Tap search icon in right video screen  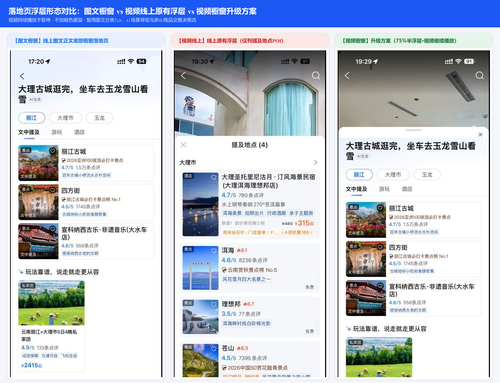[x=480, y=76]
